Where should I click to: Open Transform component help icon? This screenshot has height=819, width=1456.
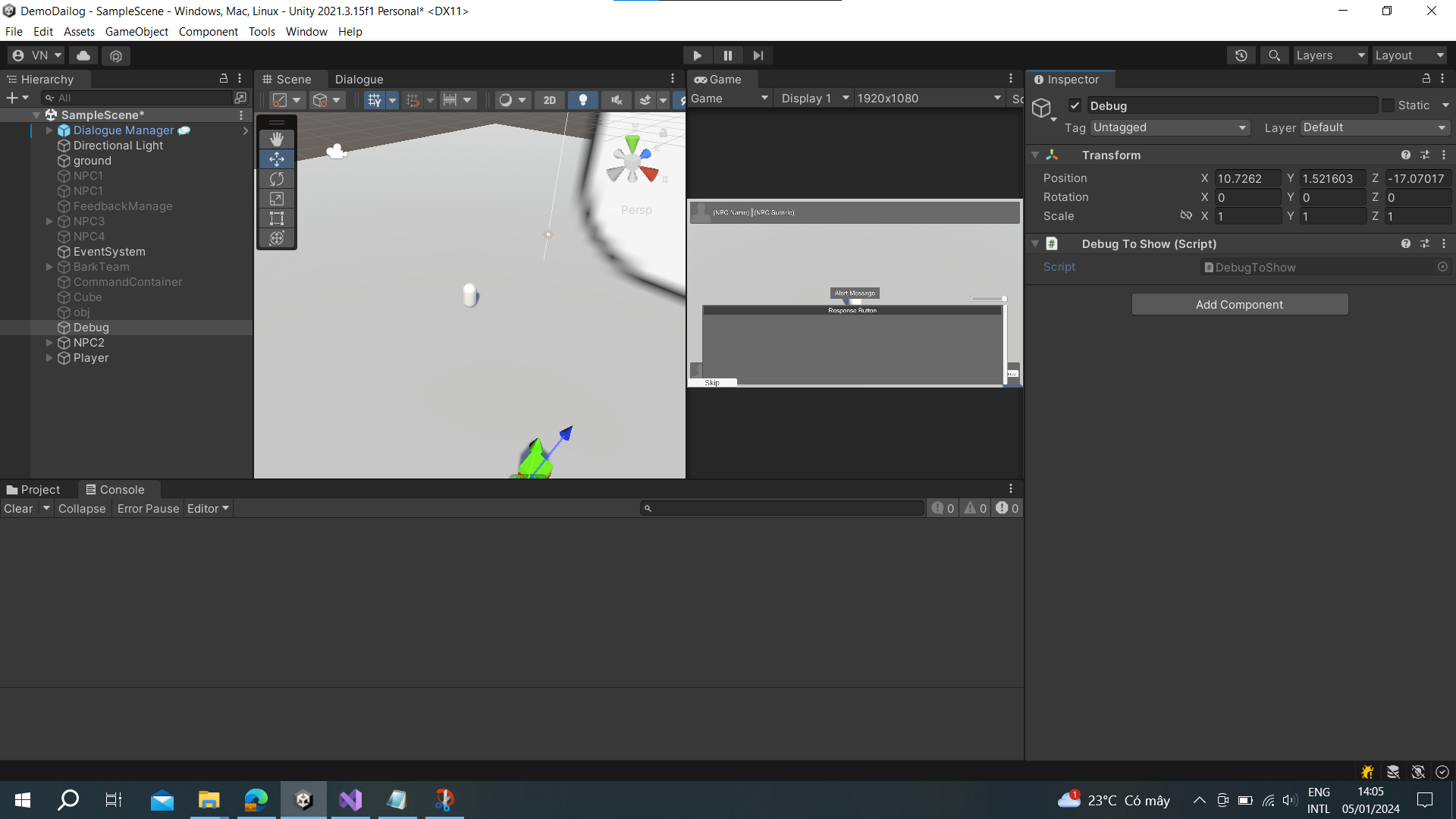pyautogui.click(x=1406, y=155)
